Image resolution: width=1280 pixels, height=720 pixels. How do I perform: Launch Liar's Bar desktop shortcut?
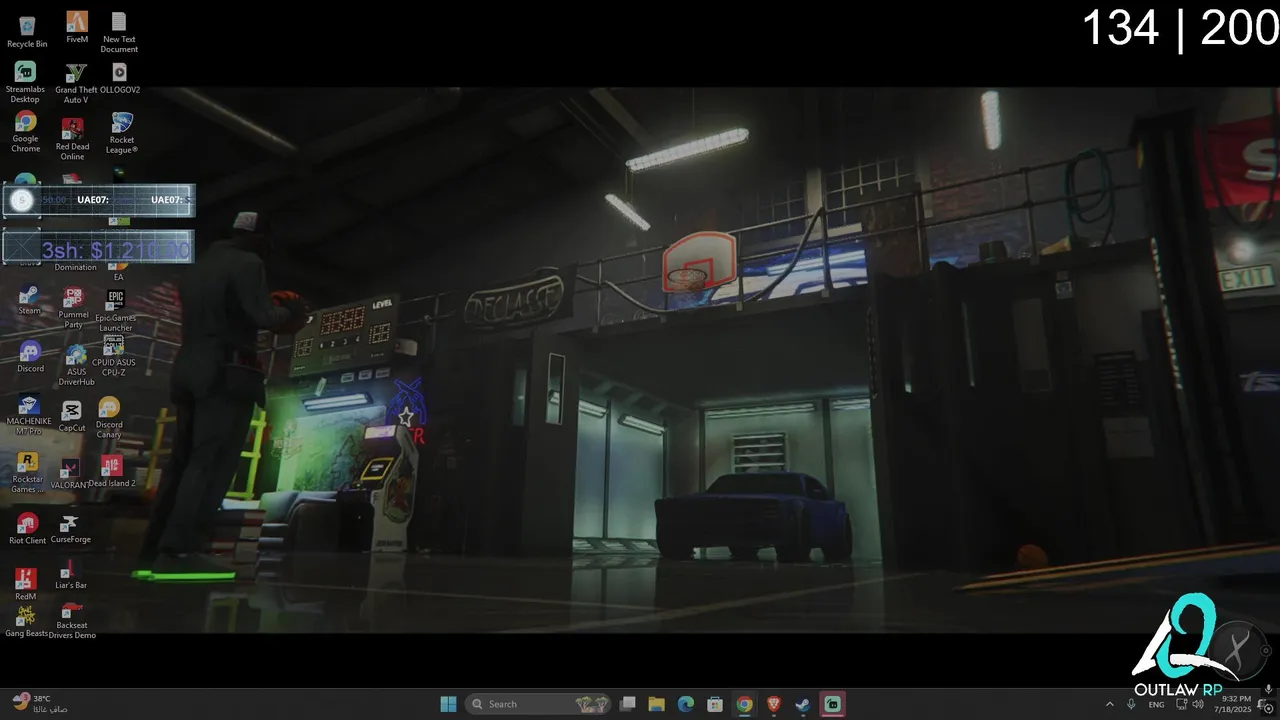pos(70,576)
